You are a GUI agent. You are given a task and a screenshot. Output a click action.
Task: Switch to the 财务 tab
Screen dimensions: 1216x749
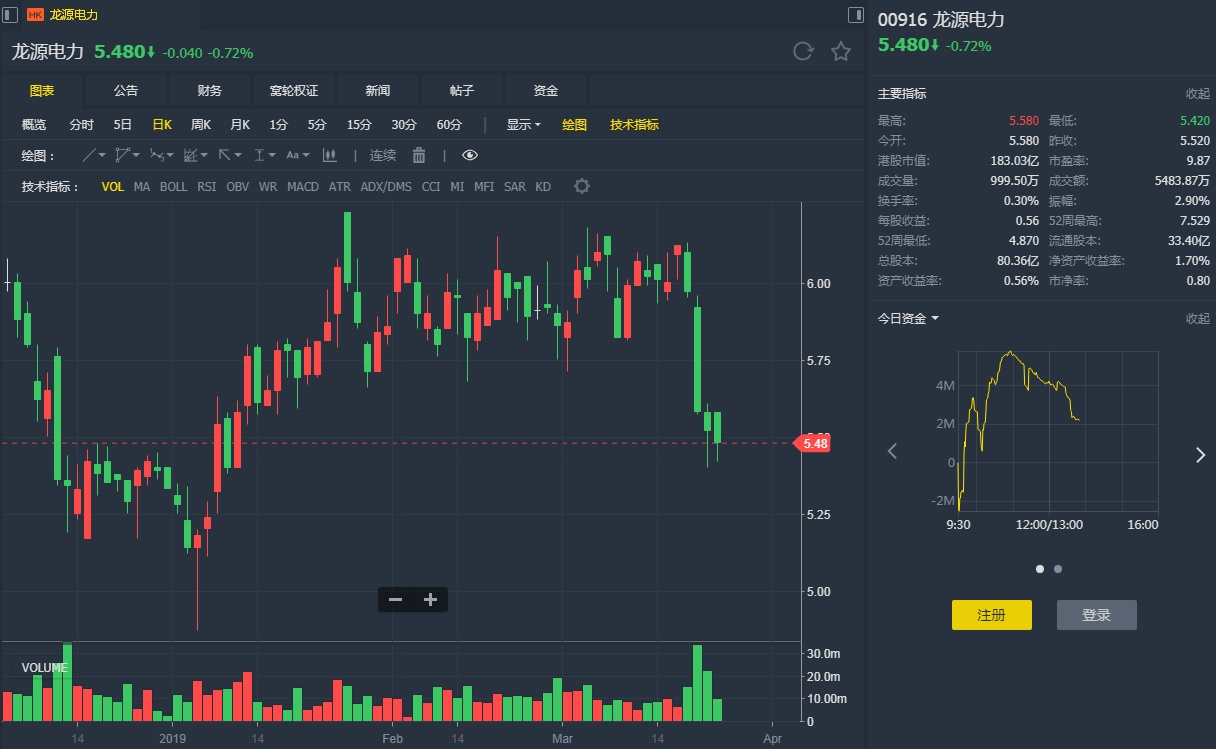pyautogui.click(x=210, y=91)
